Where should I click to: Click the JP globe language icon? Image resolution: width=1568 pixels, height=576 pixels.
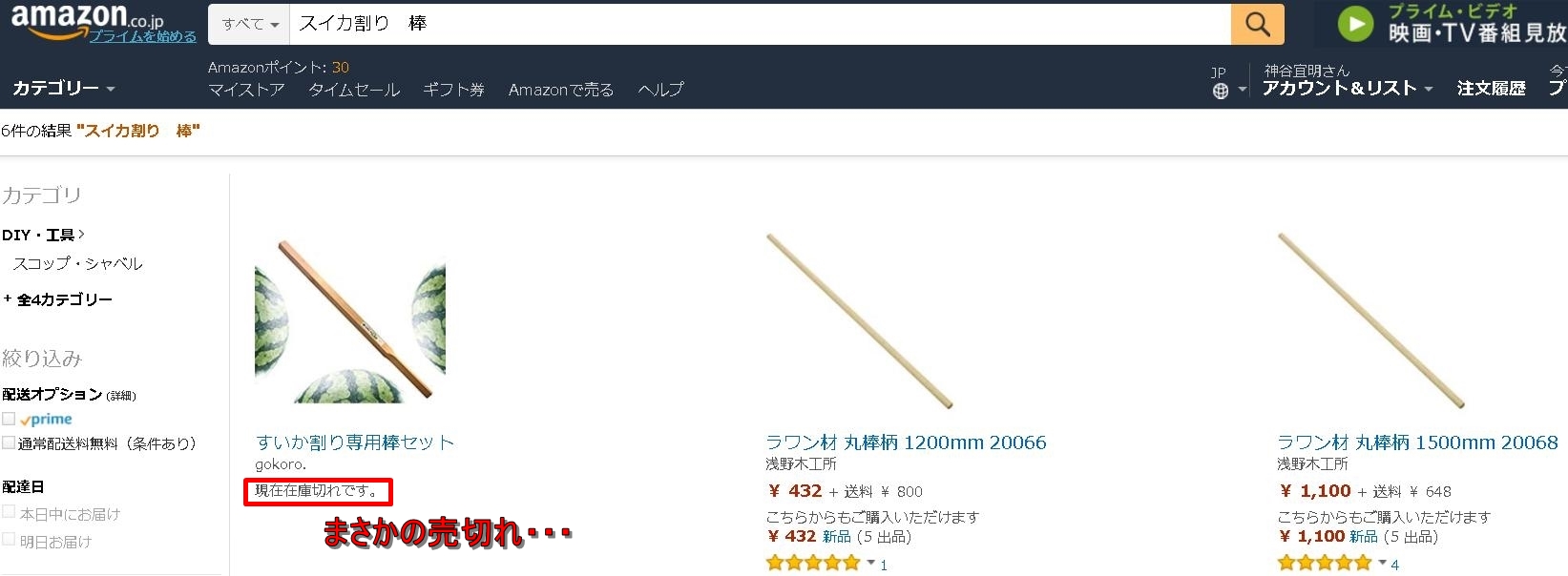[1220, 92]
